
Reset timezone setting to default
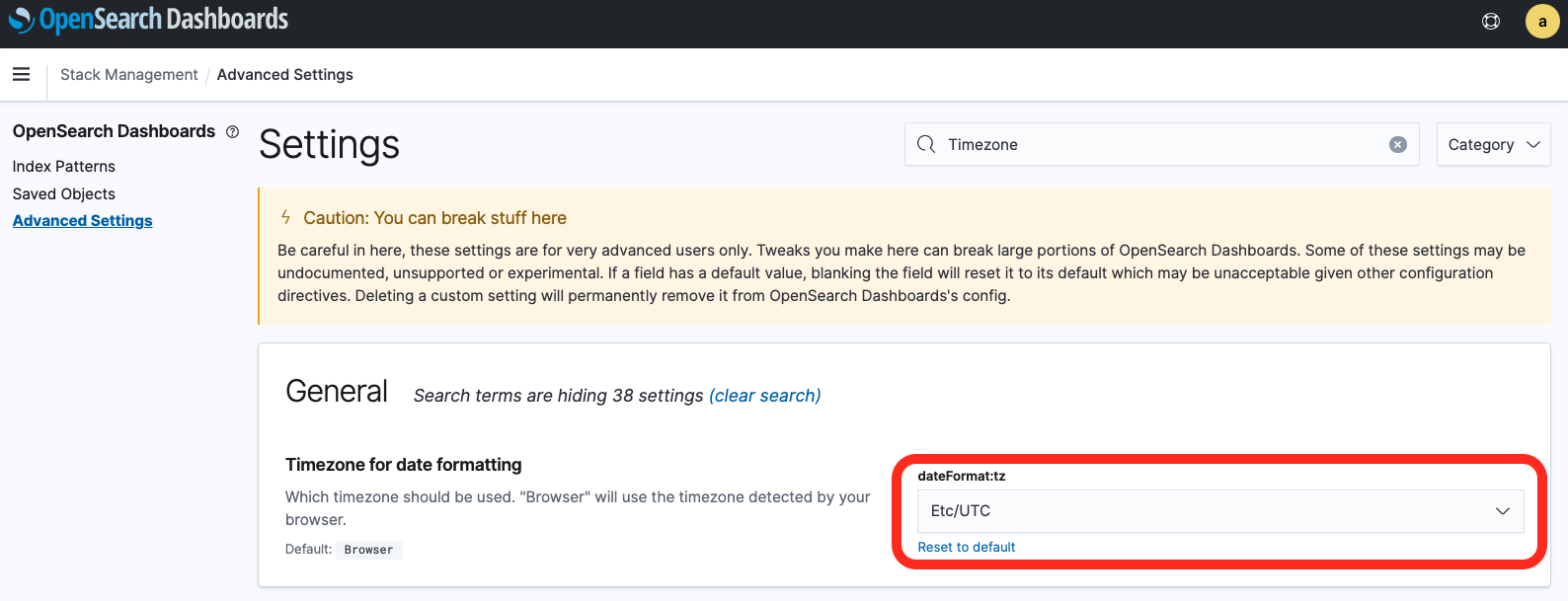(967, 547)
